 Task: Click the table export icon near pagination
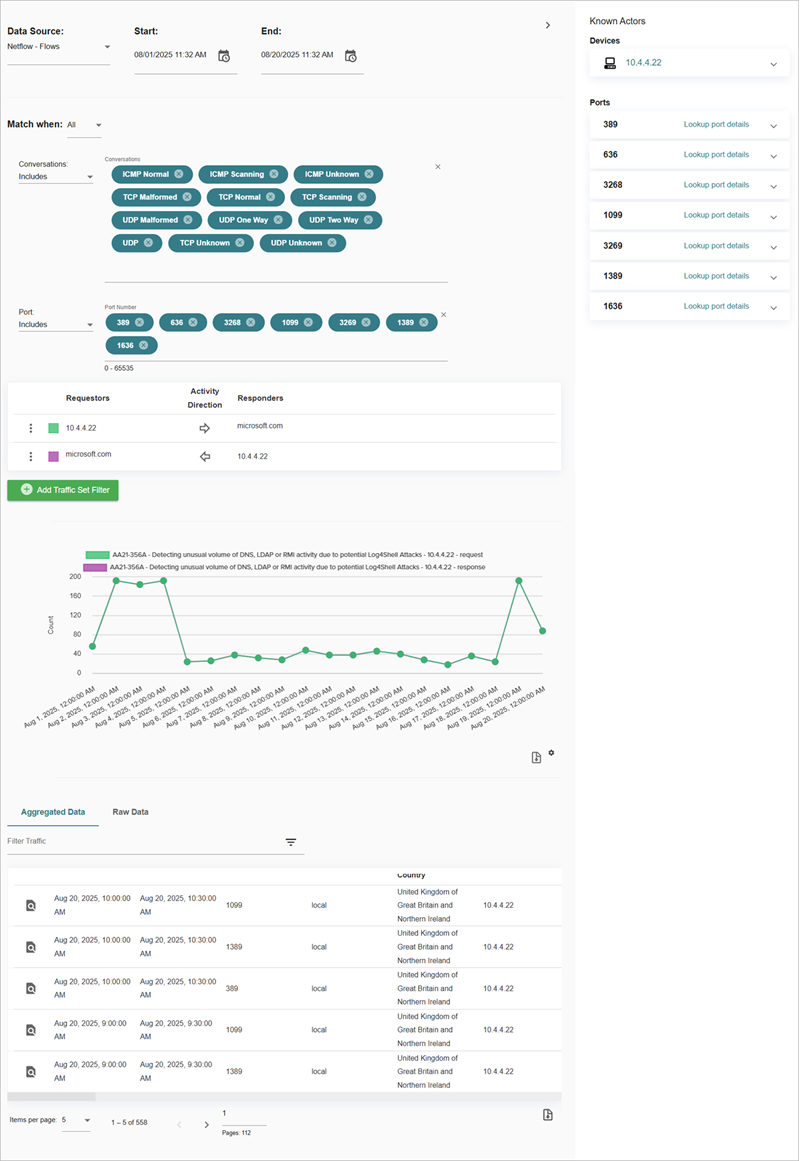(547, 1113)
